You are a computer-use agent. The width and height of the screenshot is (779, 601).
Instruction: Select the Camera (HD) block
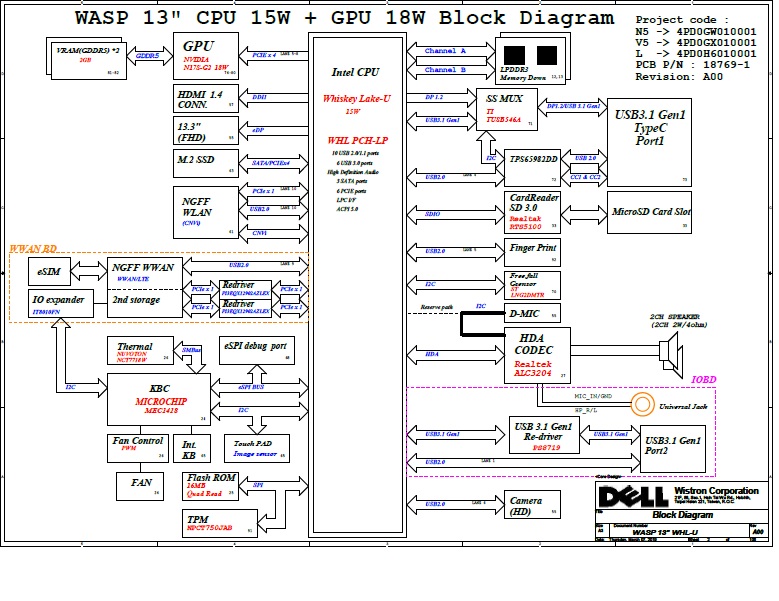(533, 505)
